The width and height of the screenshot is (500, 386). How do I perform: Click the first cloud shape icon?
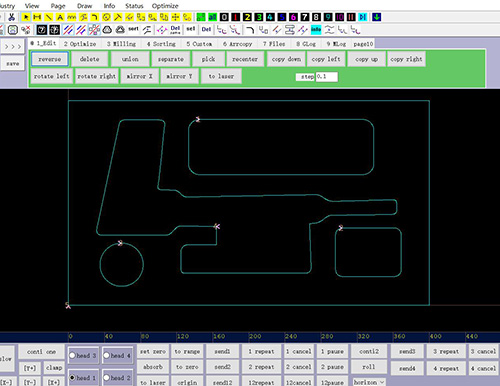[107, 30]
